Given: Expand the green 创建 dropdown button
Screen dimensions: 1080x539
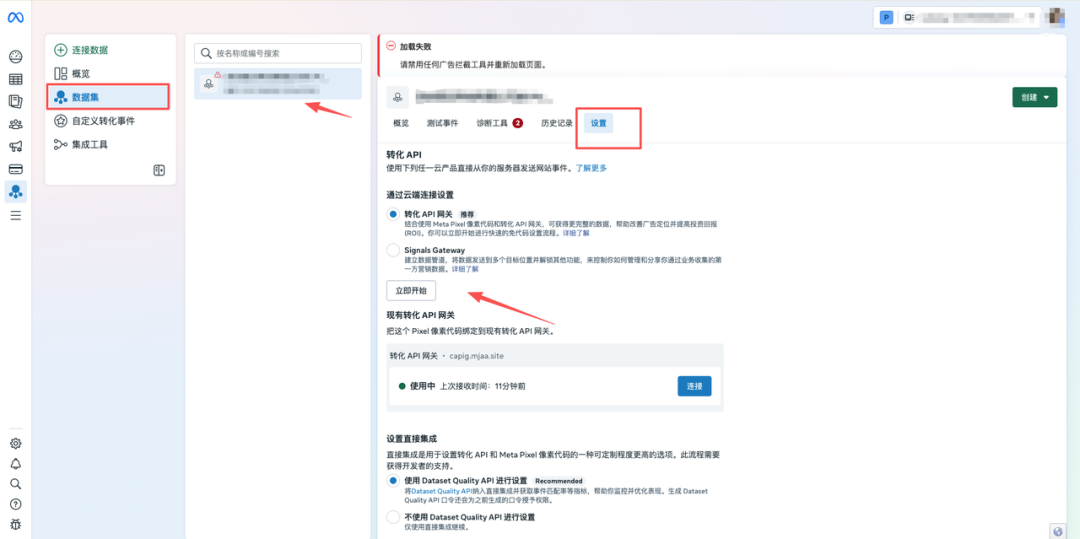Looking at the screenshot, I should click(x=1034, y=97).
